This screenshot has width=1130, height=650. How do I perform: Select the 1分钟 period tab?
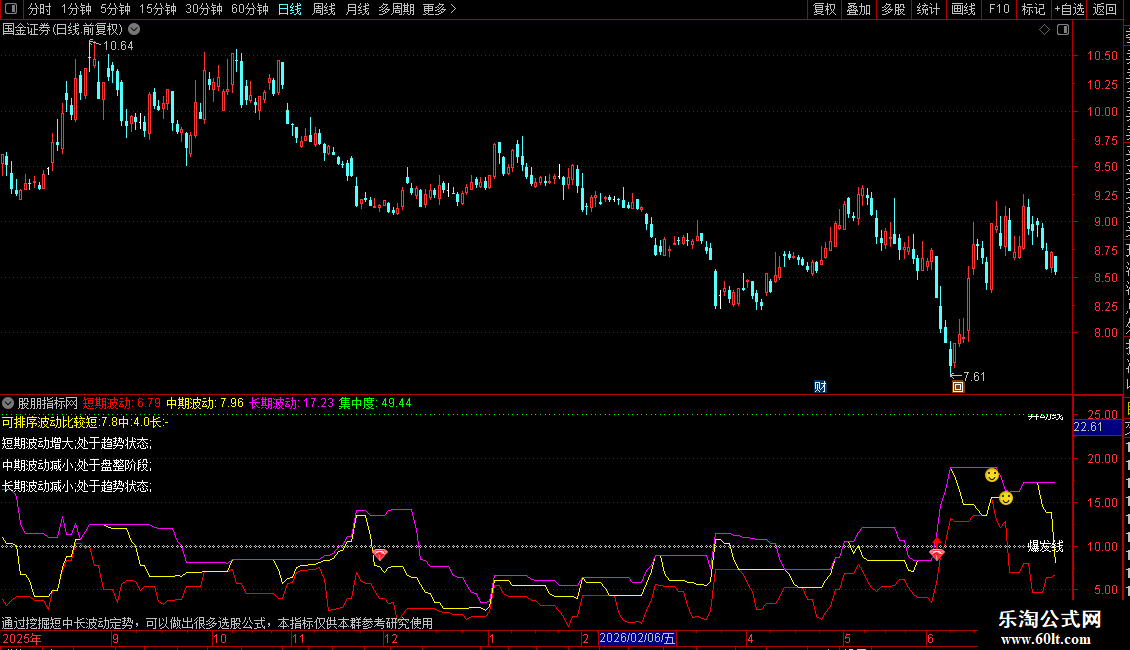(76, 9)
